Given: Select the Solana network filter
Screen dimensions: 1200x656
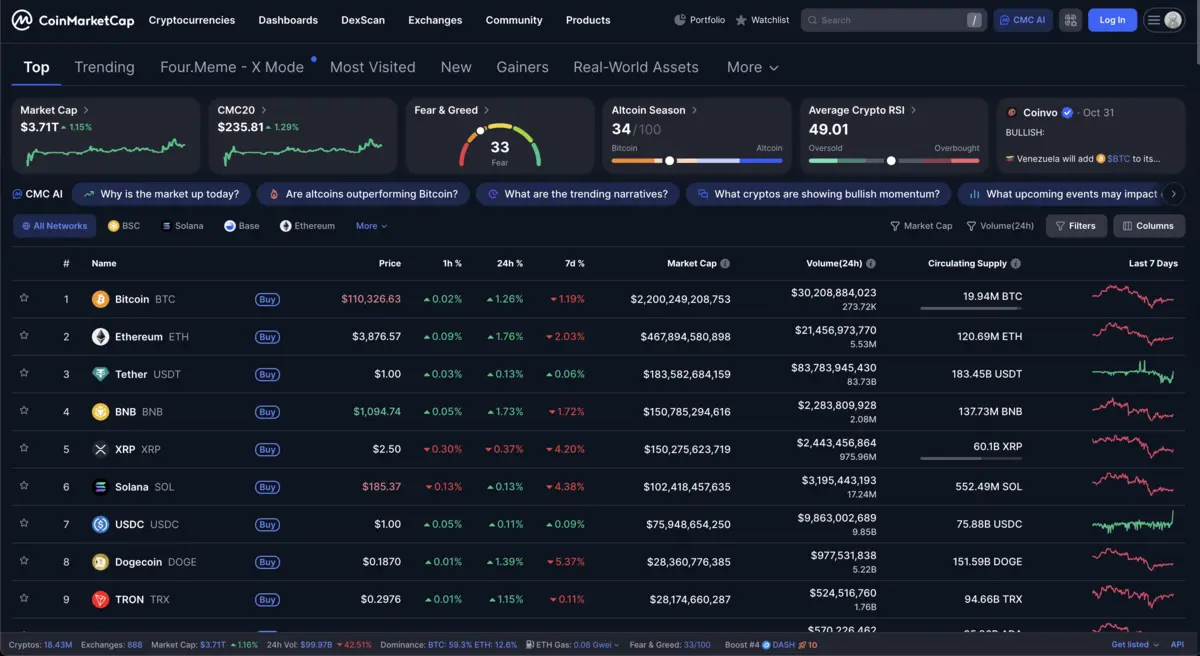Looking at the screenshot, I should point(182,225).
